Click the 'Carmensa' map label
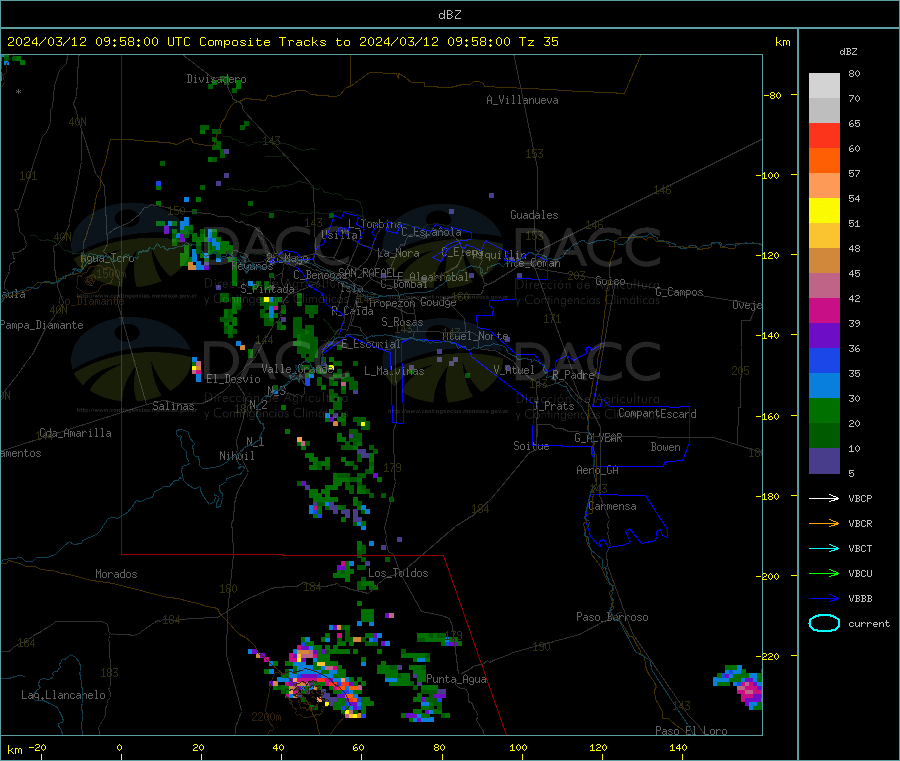This screenshot has width=900, height=761. click(612, 506)
